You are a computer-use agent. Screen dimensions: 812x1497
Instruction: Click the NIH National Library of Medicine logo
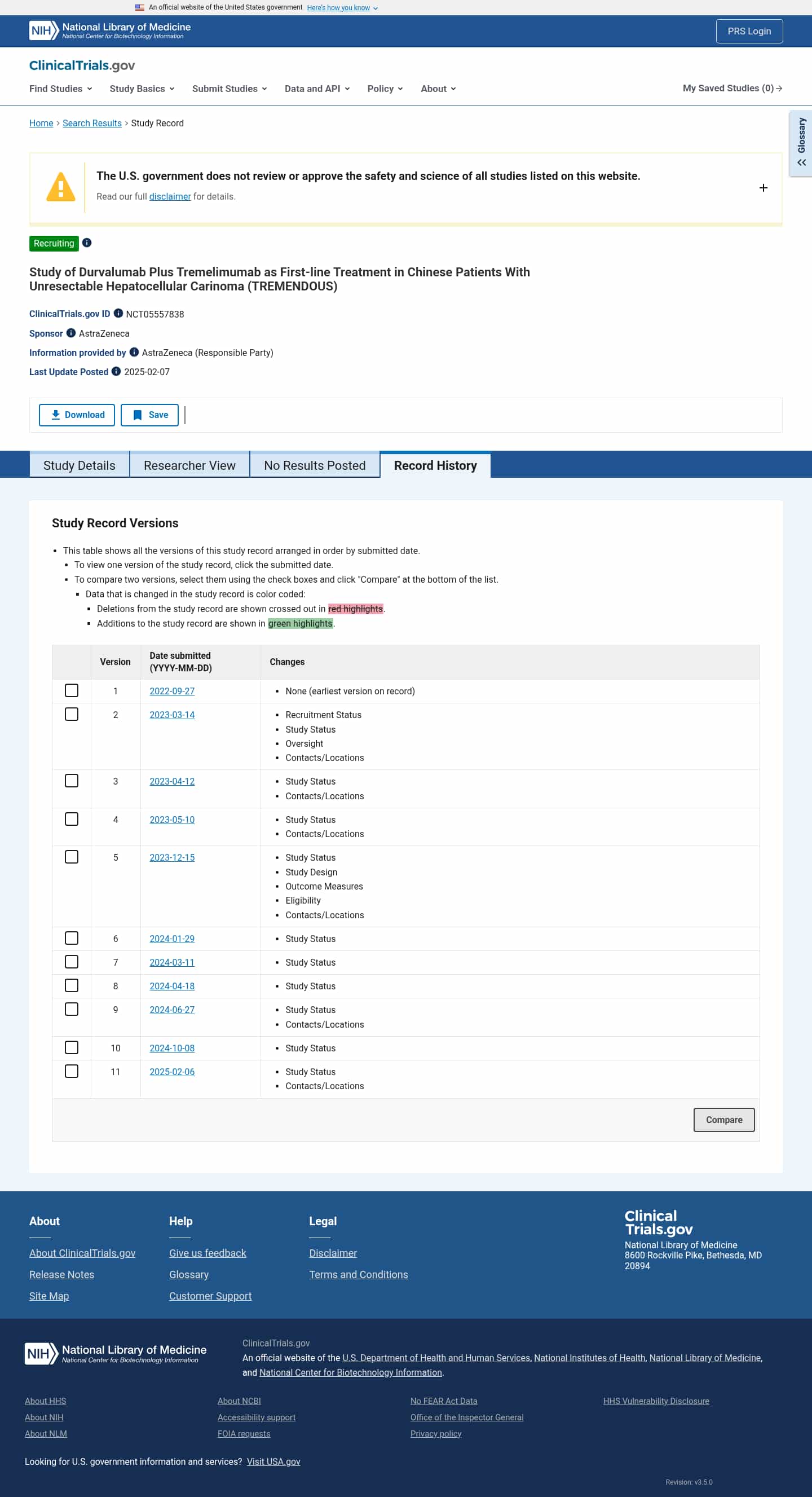[110, 31]
